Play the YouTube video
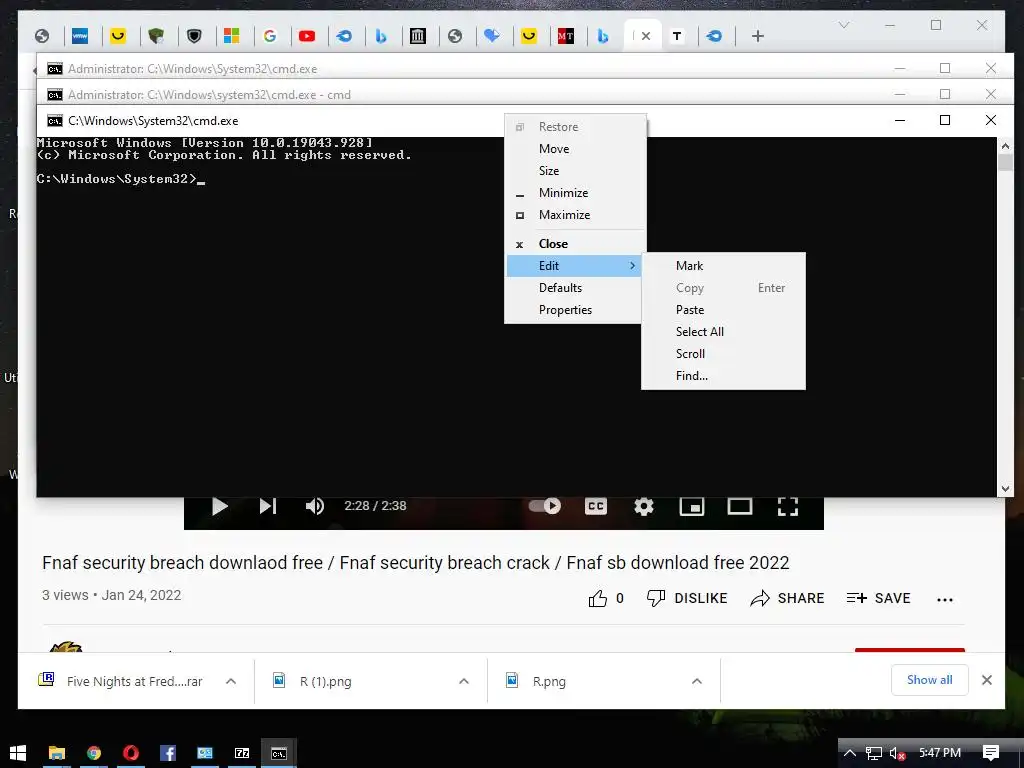Image resolution: width=1024 pixels, height=768 pixels. (219, 506)
